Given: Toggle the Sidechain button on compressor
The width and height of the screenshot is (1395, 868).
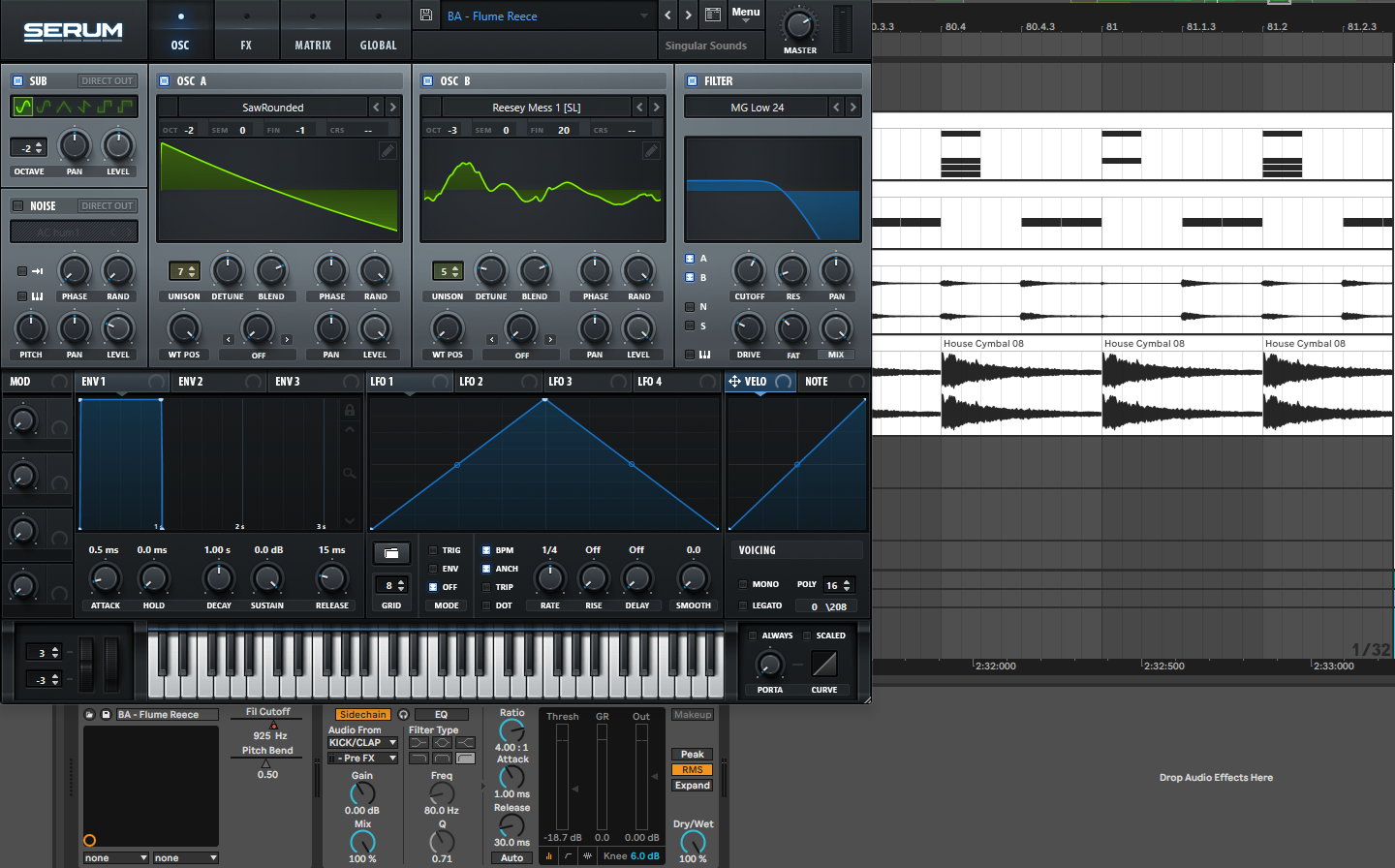Looking at the screenshot, I should (363, 715).
